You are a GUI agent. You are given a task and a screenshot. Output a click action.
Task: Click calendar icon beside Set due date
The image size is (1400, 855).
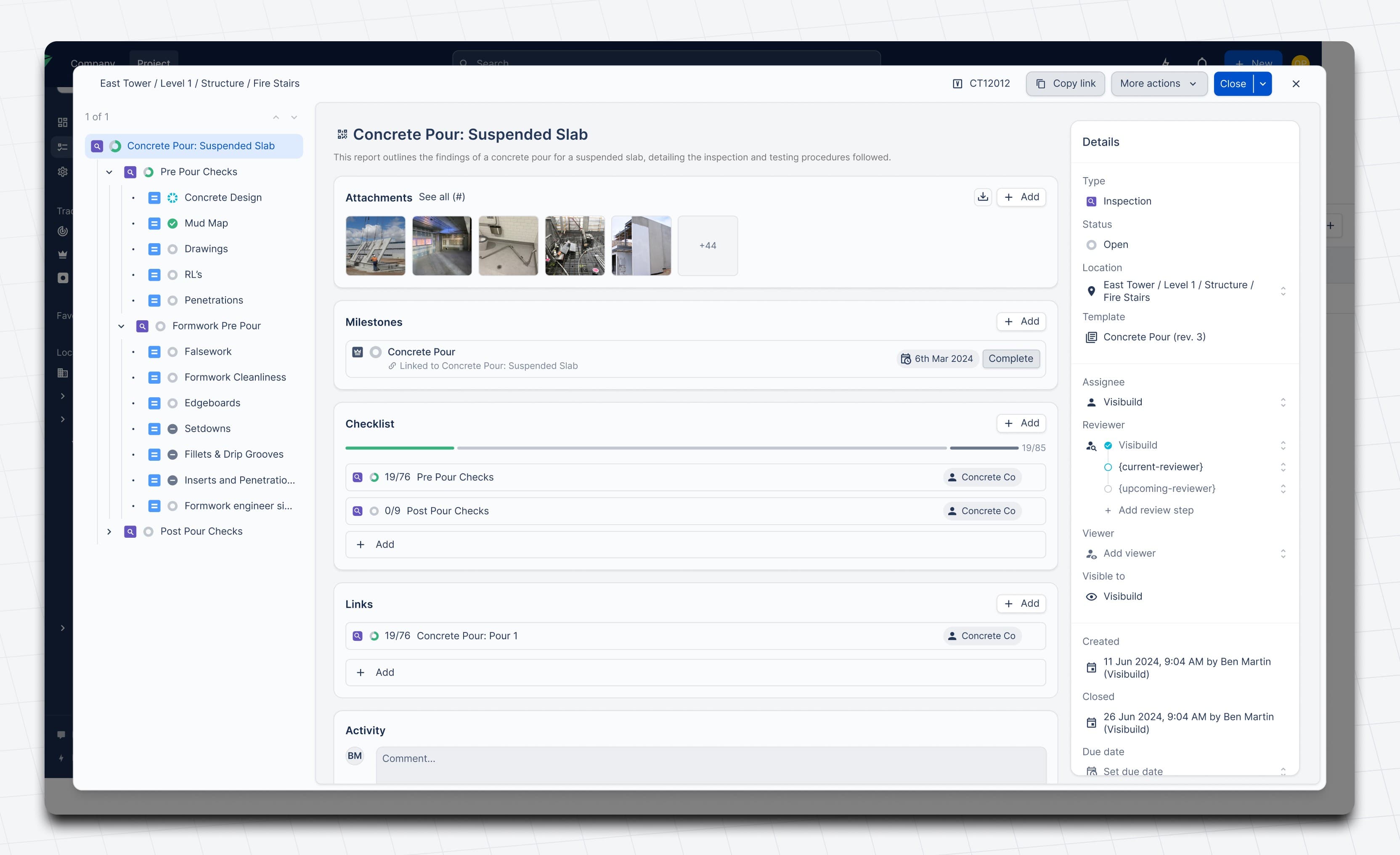pos(1091,771)
